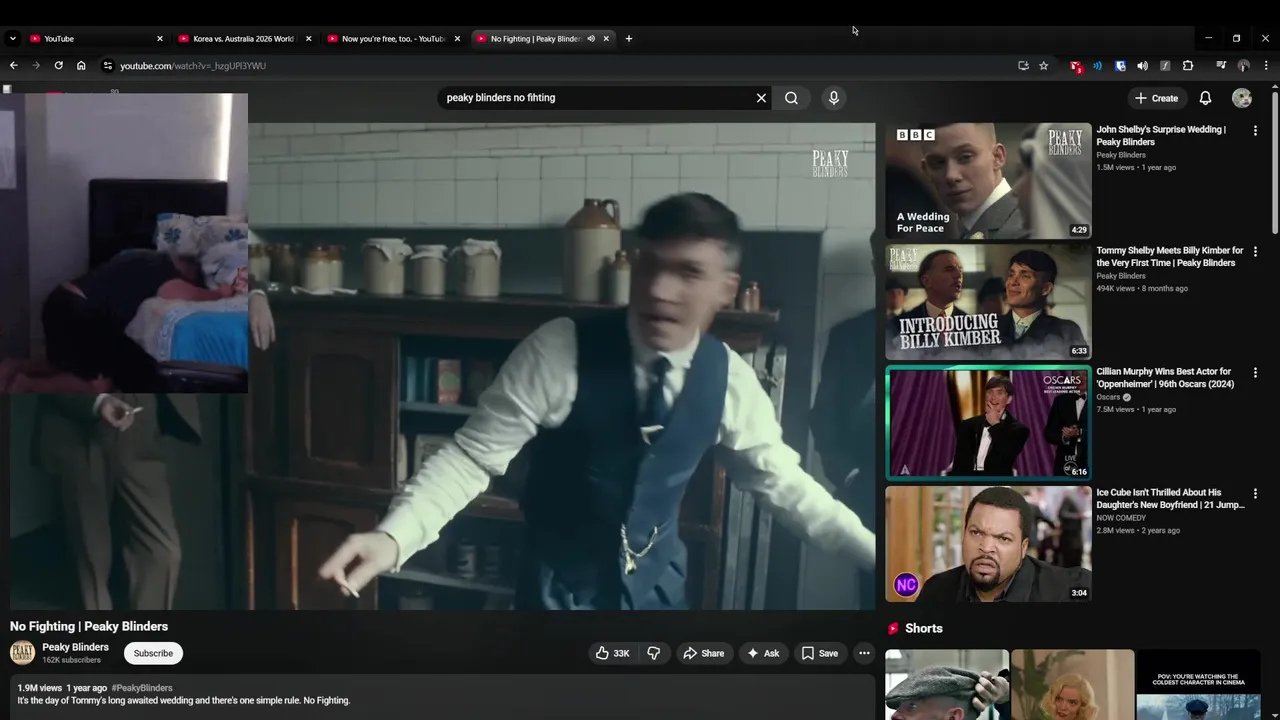Open Cillian Murphy Wins Best Actor title
The image size is (1280, 720).
coord(1165,377)
